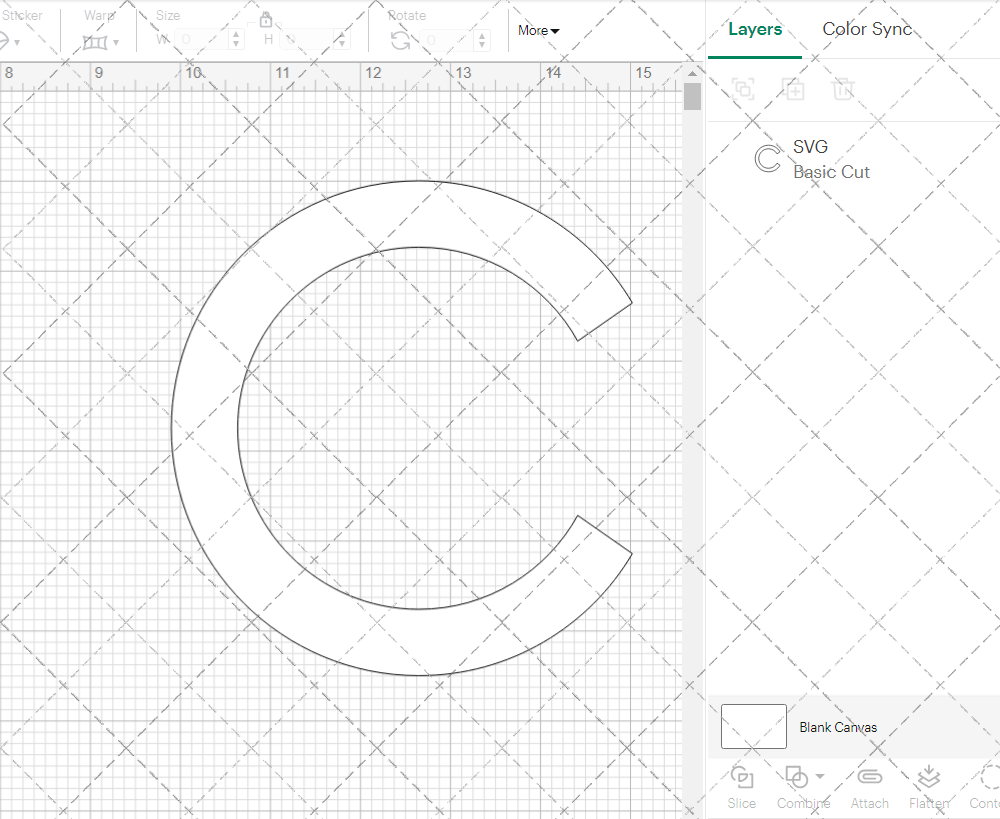1000x819 pixels.
Task: Open the Combine dropdown arrow
Action: pyautogui.click(x=820, y=777)
